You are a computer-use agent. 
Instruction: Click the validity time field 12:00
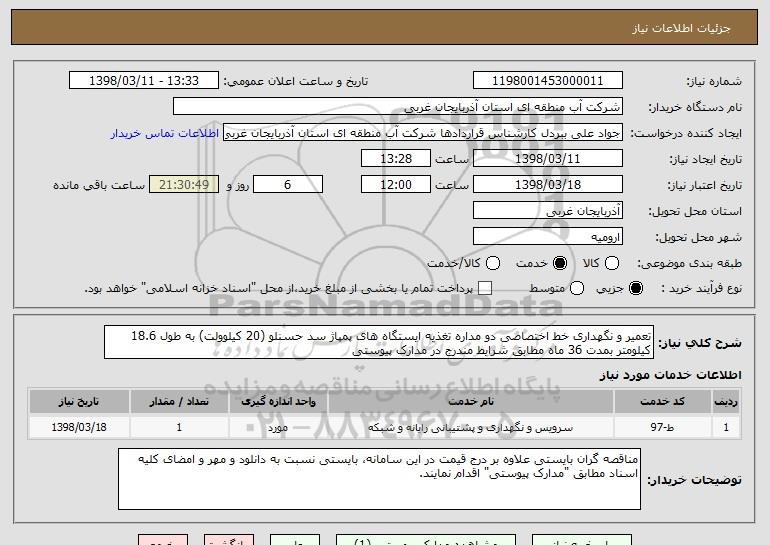[396, 185]
